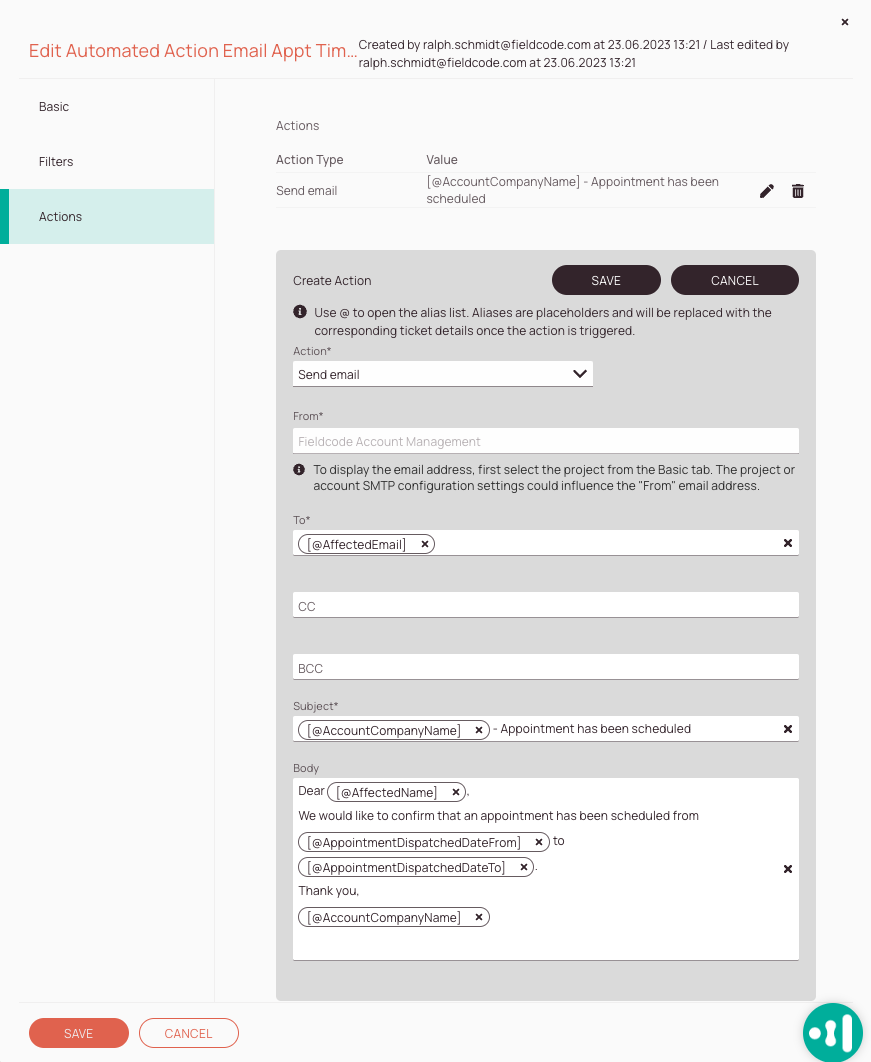This screenshot has height=1062, width=871.
Task: Remove AccountCompanyName tag from Subject field
Action: [x=479, y=730]
